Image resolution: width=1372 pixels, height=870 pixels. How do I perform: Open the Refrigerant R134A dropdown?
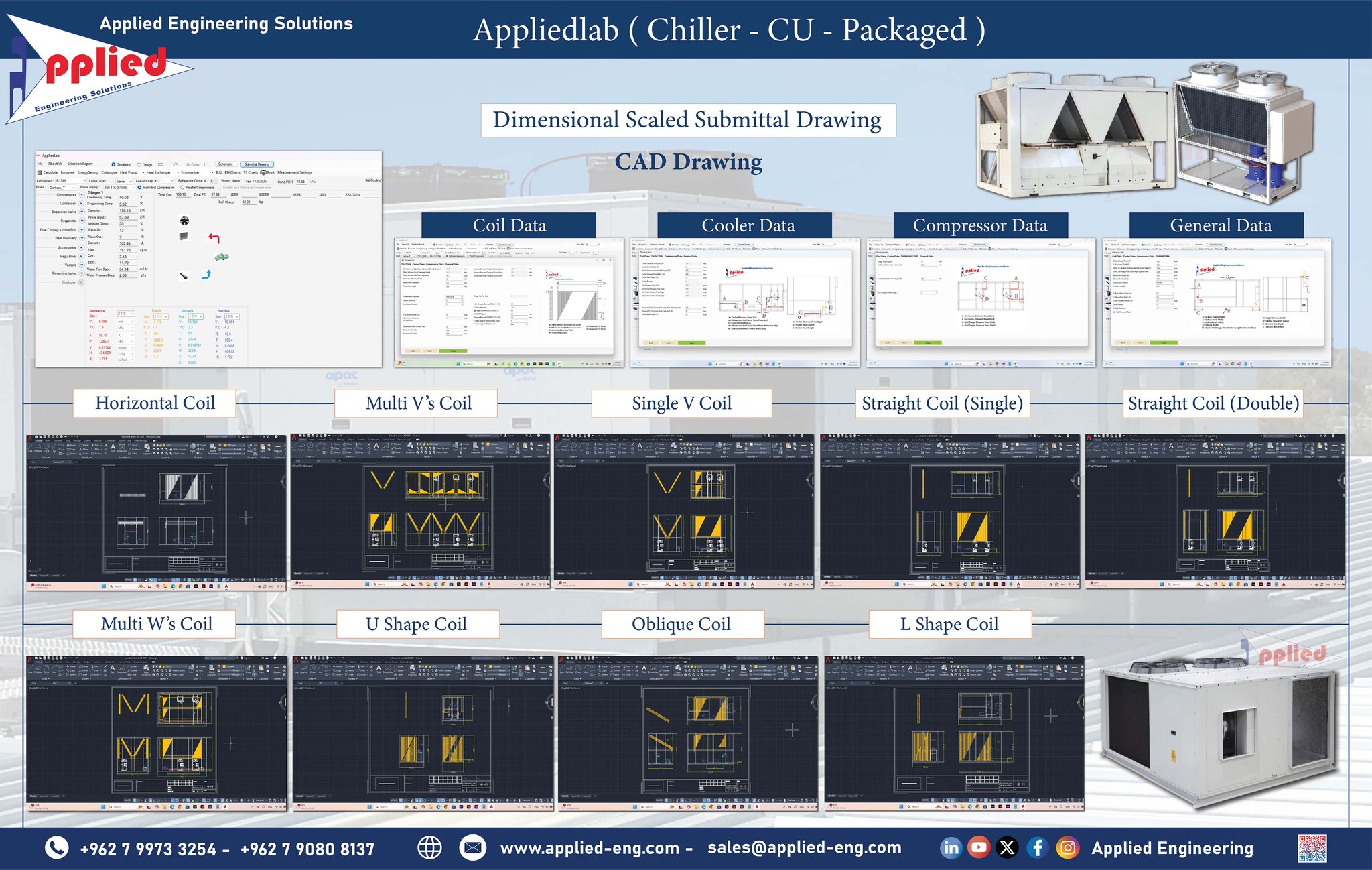pyautogui.click(x=70, y=181)
